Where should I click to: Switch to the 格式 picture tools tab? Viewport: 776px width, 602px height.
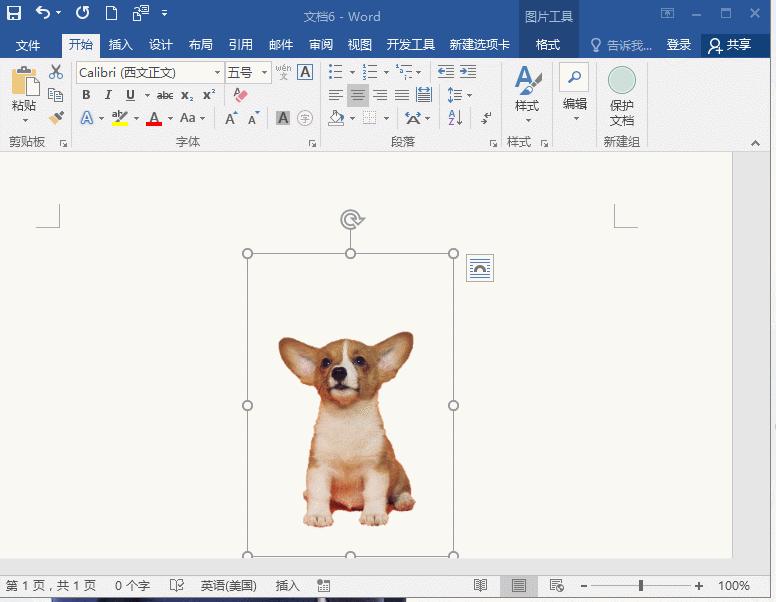coord(548,45)
